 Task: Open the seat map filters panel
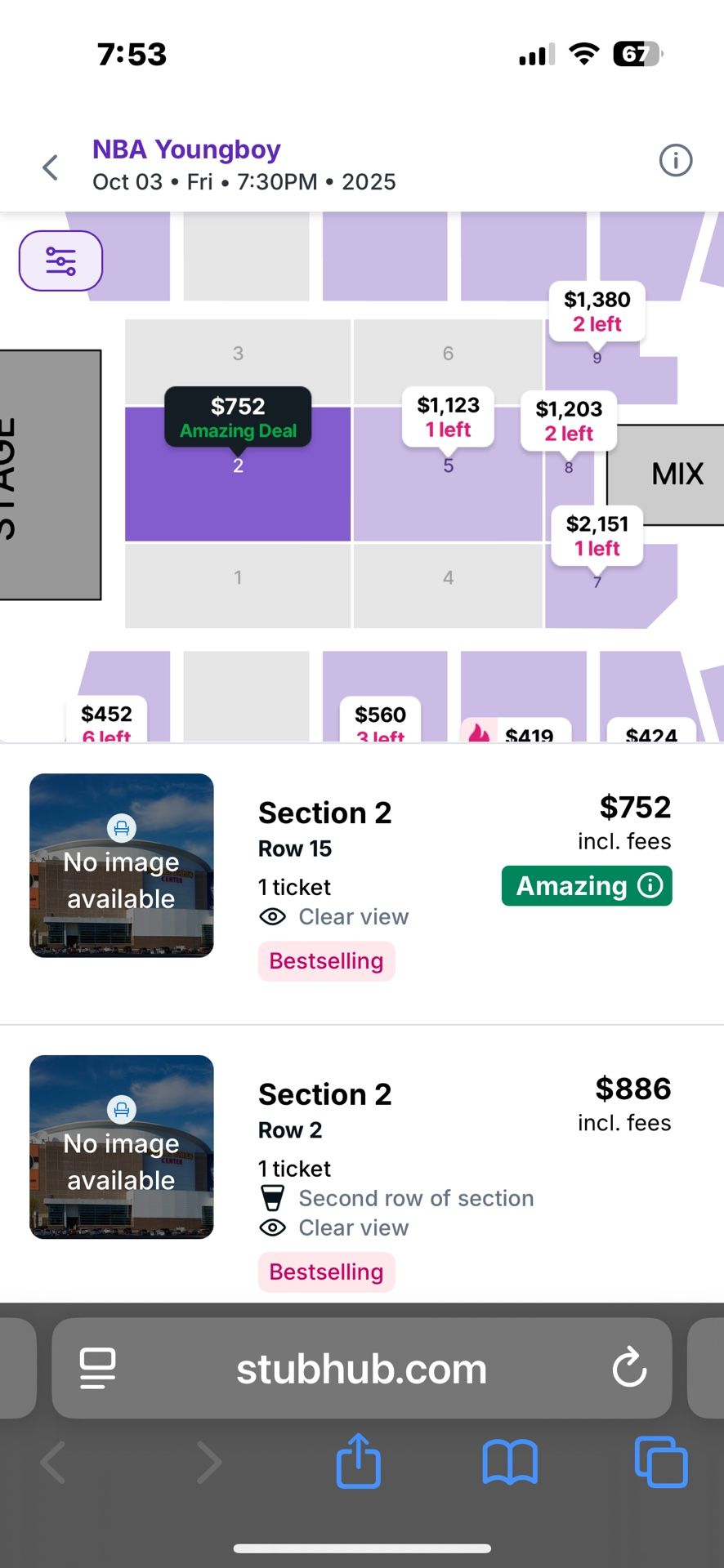60,261
